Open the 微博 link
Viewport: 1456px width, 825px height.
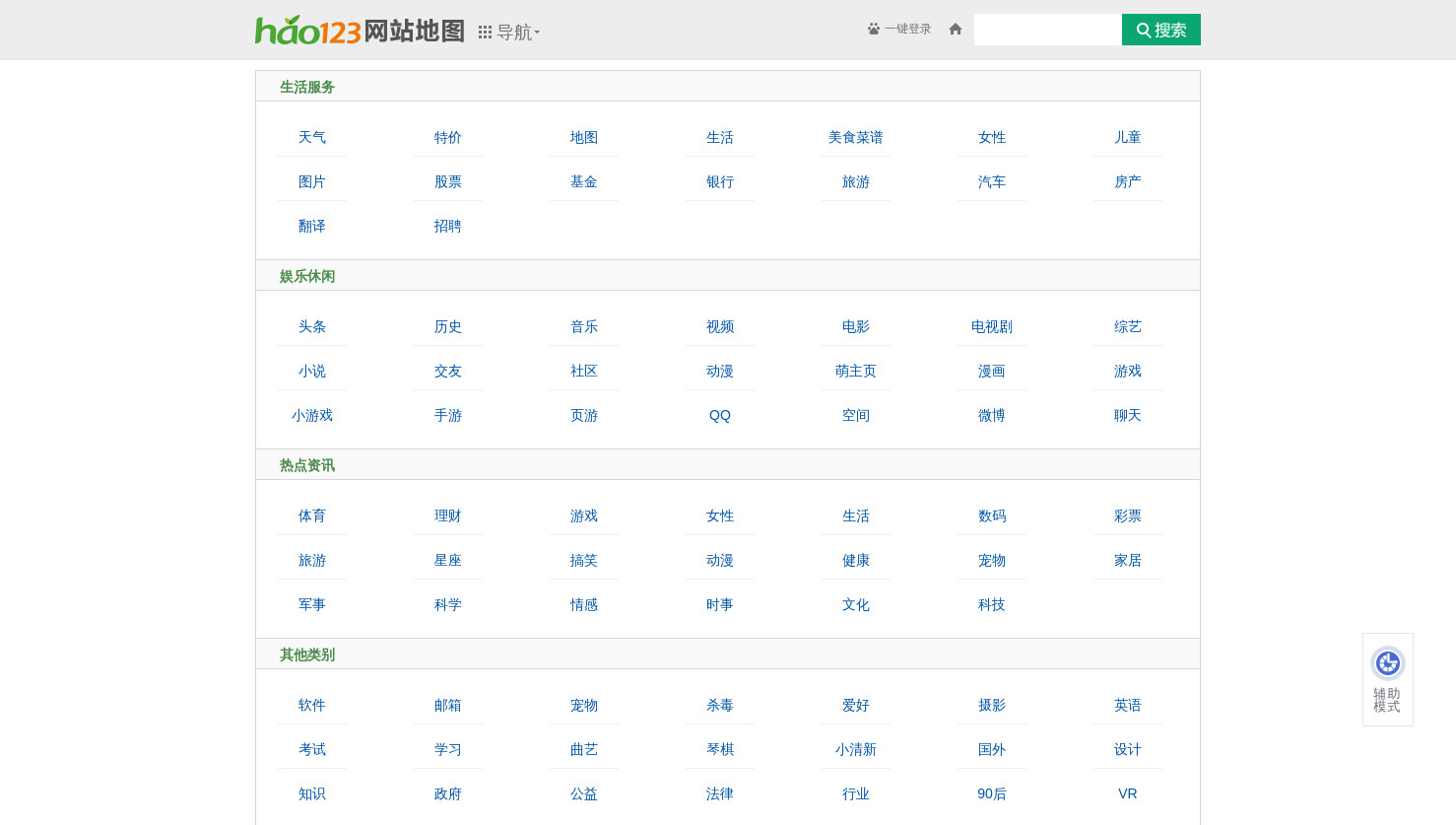(x=992, y=415)
